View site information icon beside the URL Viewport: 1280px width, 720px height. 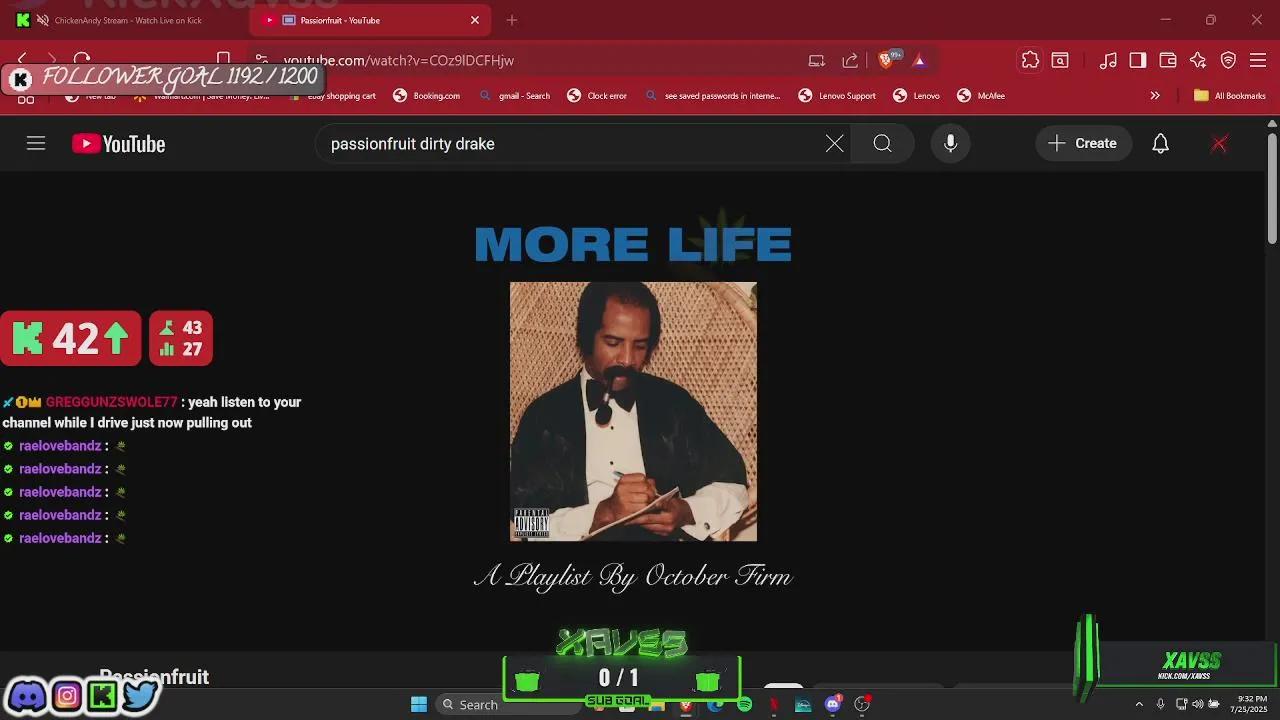tap(261, 60)
